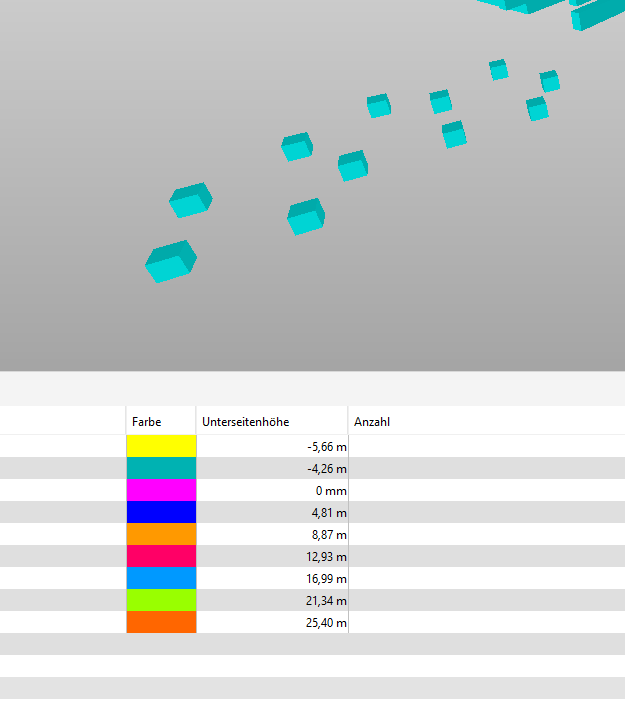Select the 0 mm height value
625x710 pixels.
(331, 491)
